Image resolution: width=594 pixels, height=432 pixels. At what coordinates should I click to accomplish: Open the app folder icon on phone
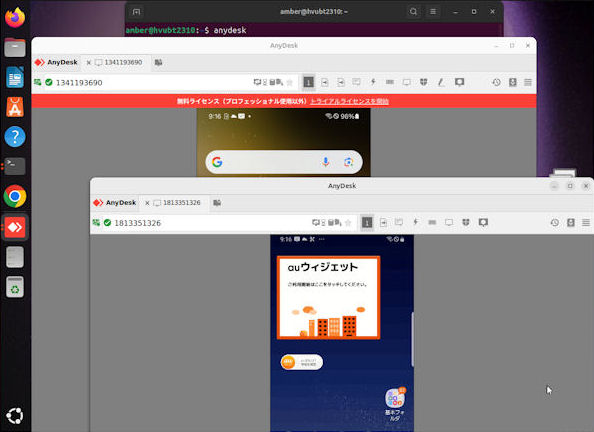click(395, 399)
